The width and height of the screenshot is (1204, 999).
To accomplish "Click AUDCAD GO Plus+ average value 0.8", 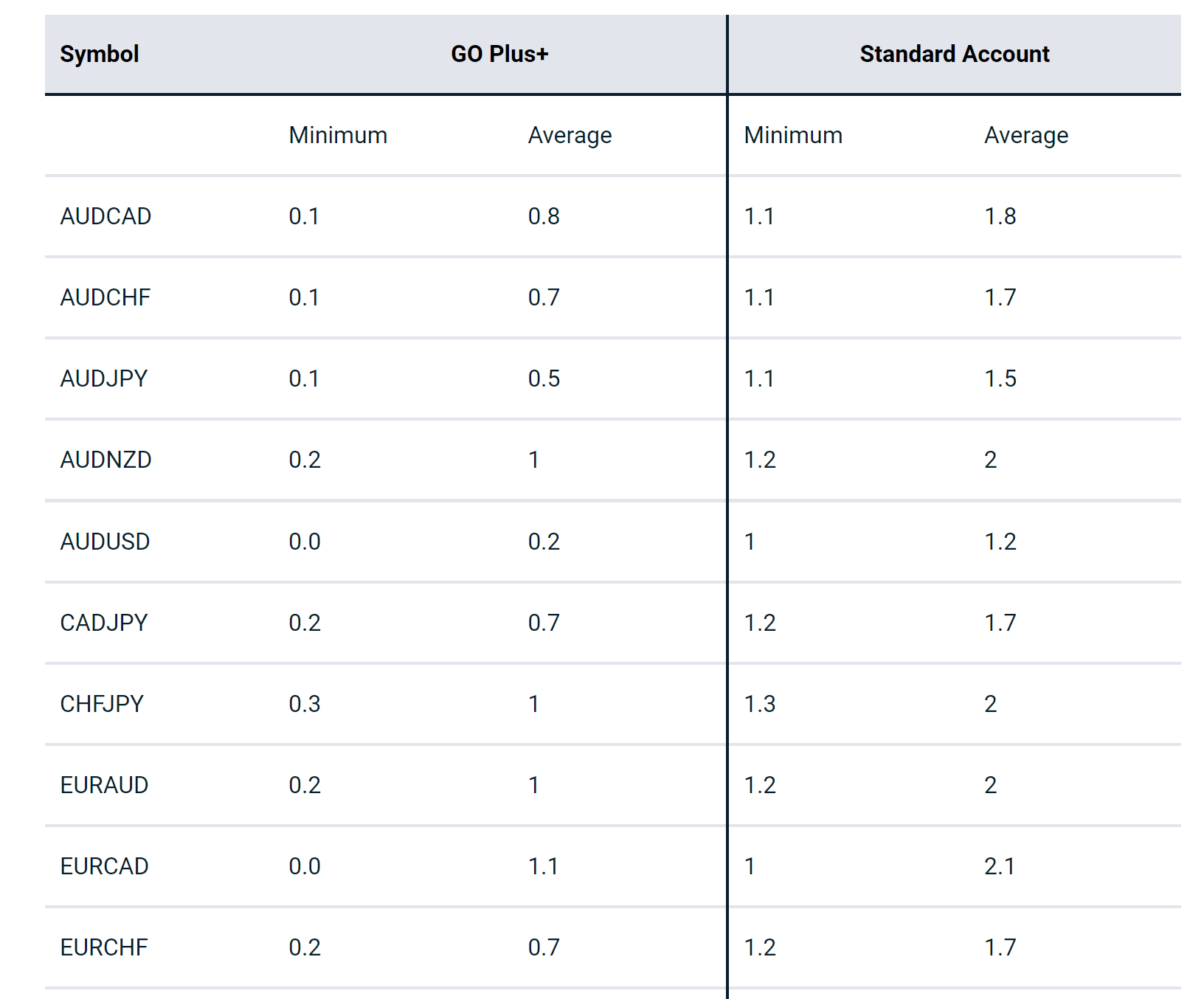I will click(x=544, y=216).
